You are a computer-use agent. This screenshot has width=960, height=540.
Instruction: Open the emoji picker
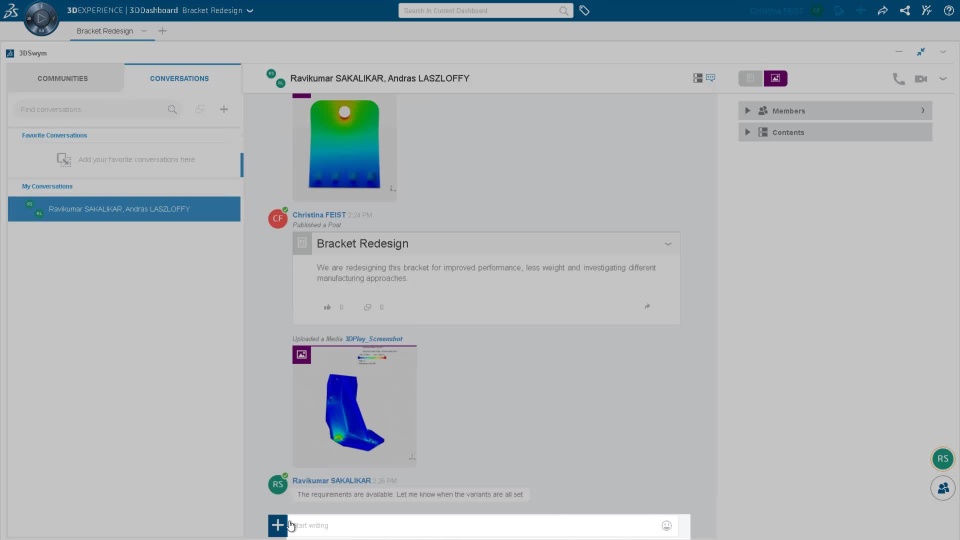(667, 525)
